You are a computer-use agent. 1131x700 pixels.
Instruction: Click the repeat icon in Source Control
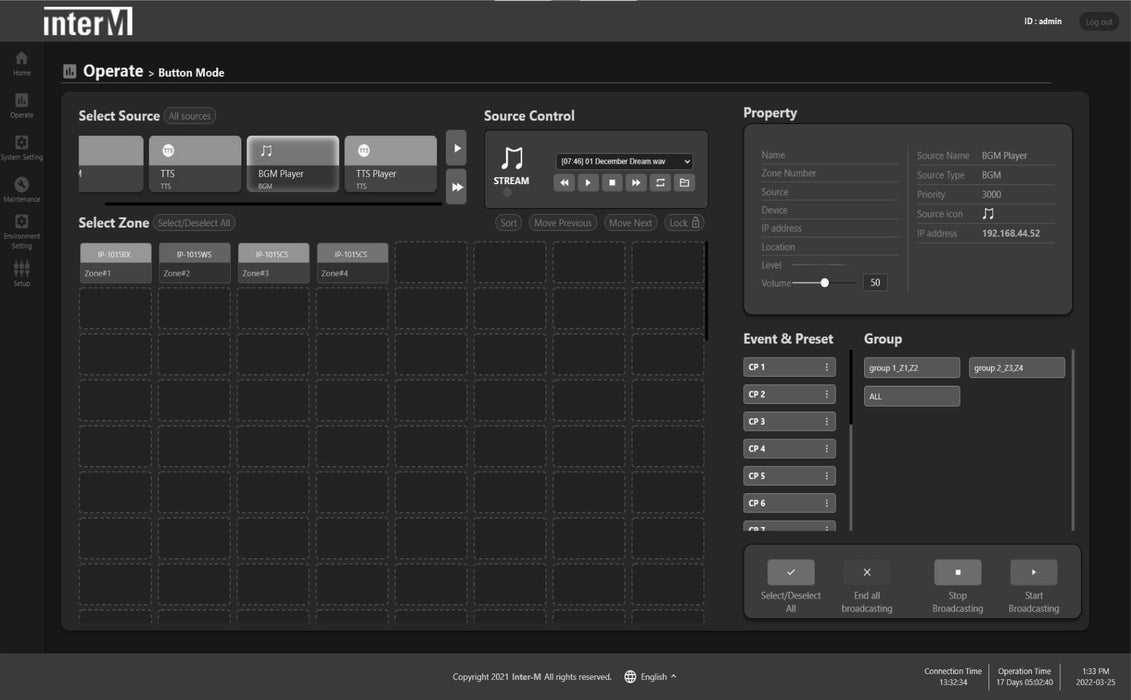(660, 183)
